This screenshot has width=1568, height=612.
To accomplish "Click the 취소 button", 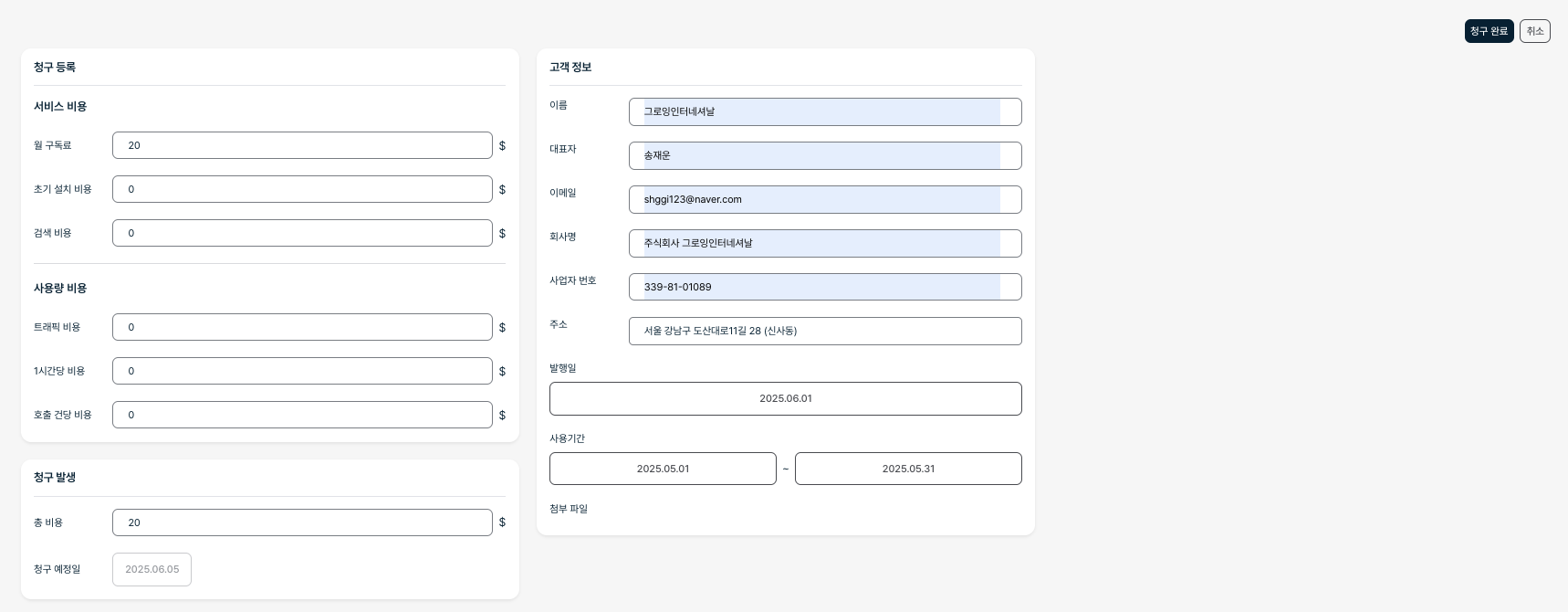I will click(x=1535, y=31).
